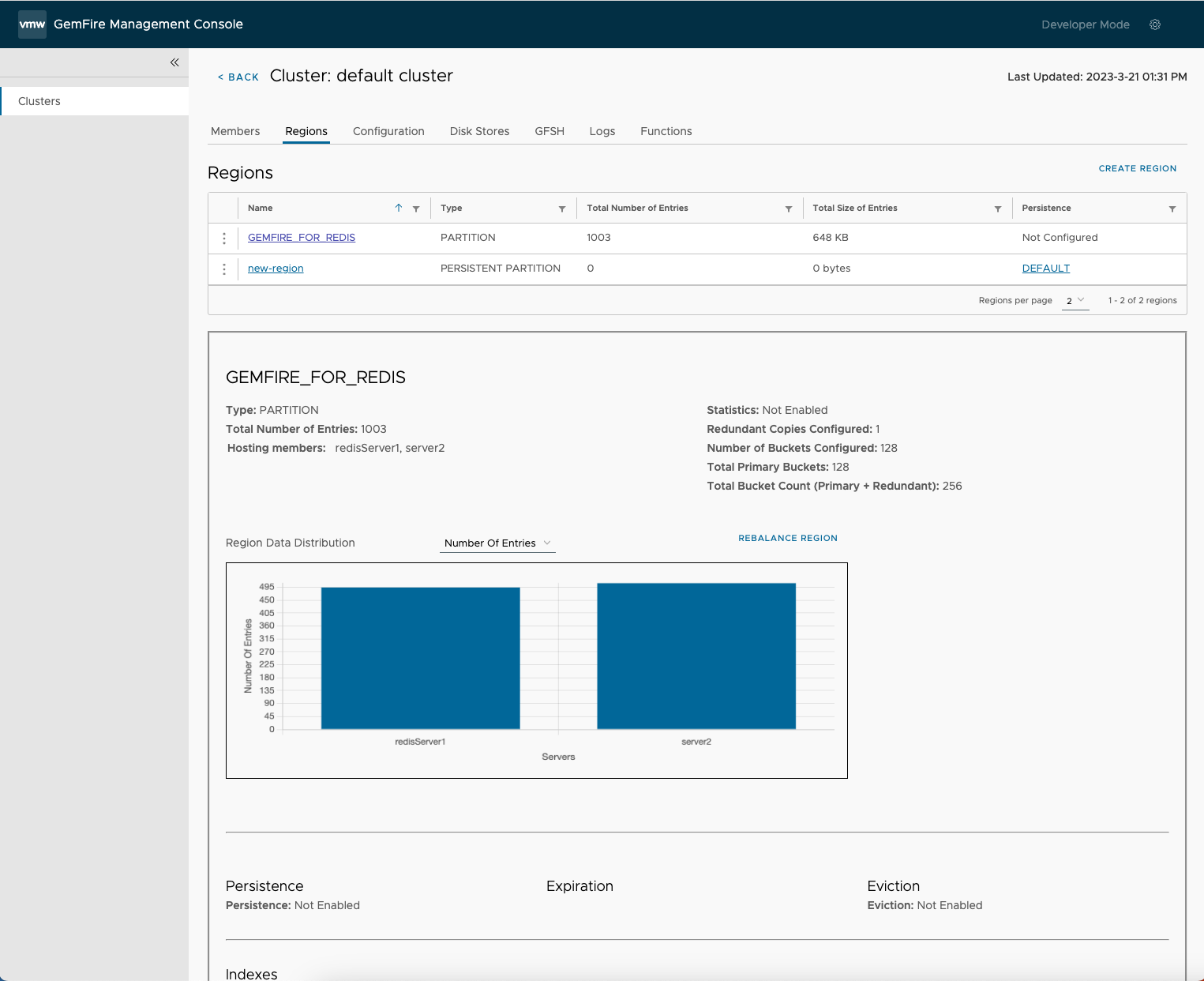The width and height of the screenshot is (1204, 981).
Task: Switch to the Logs tab
Action: [602, 131]
